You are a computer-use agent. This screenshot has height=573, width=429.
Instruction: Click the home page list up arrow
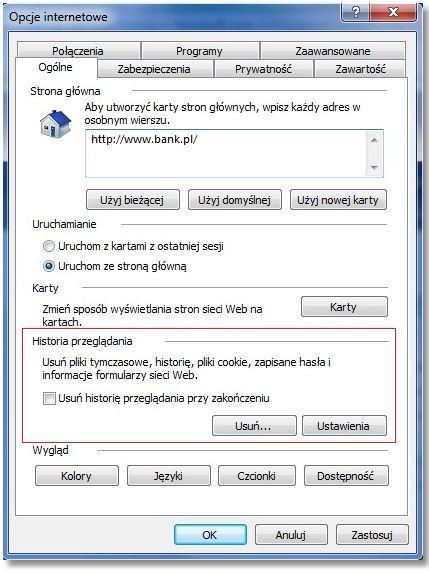point(374,140)
